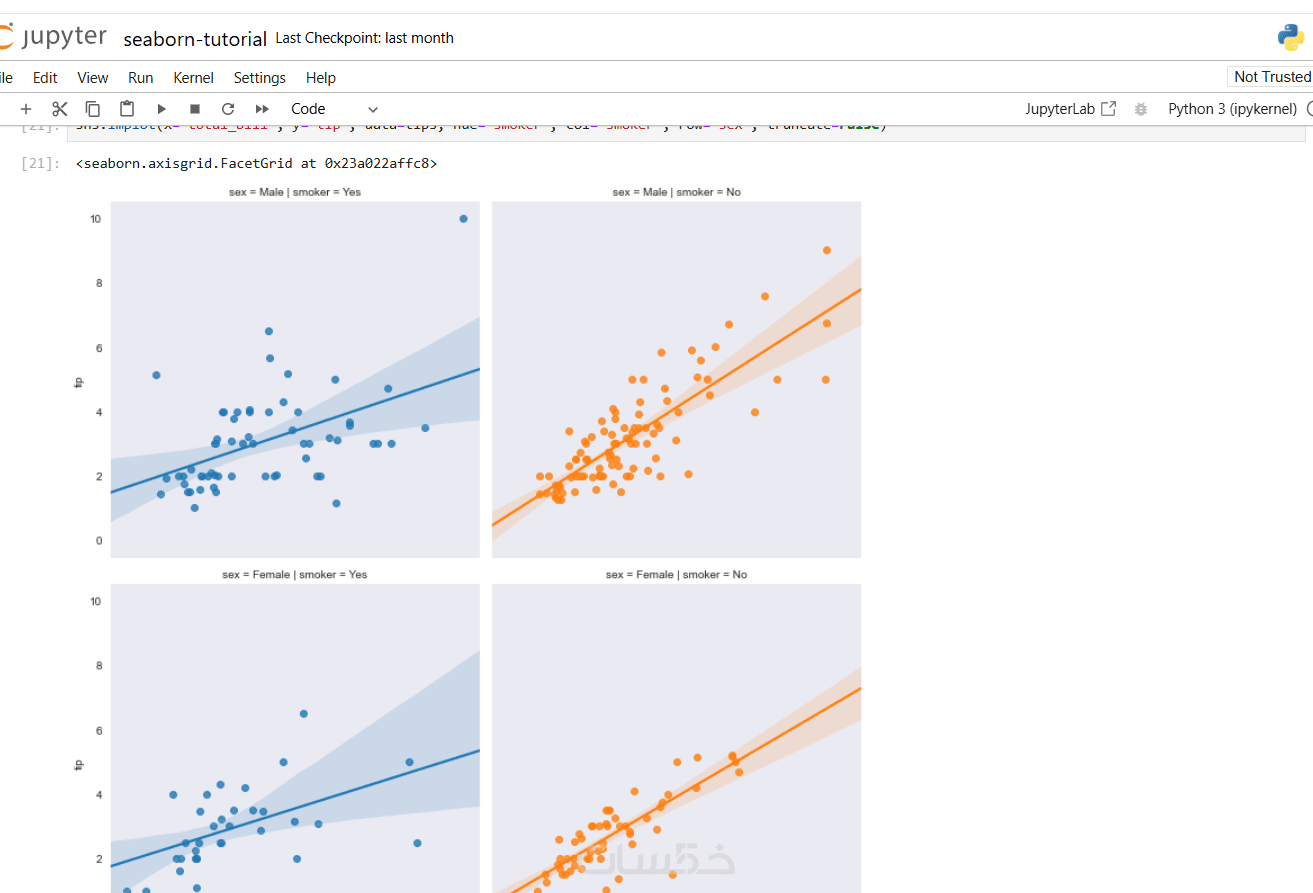This screenshot has height=893, width=1313.
Task: Open the cell type Code dropdown
Action: pos(334,109)
